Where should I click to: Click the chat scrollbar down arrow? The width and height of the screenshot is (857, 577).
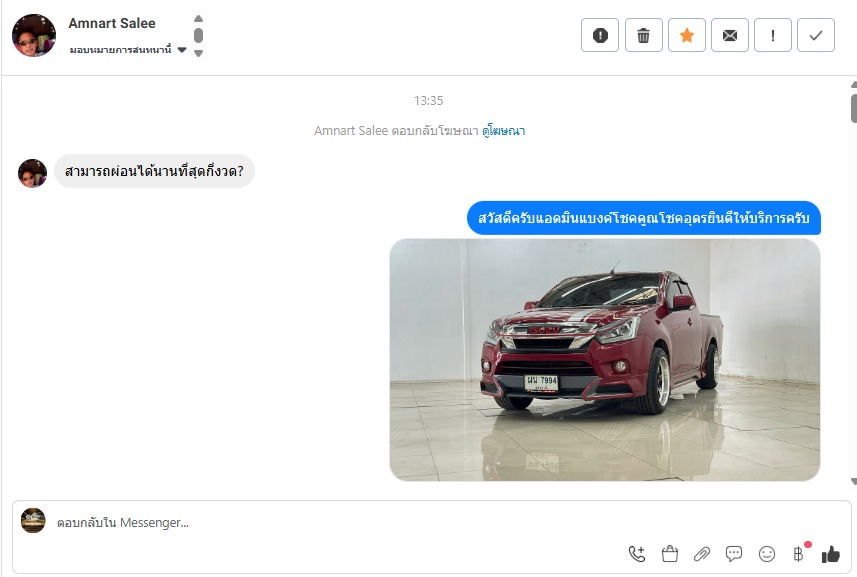pyautogui.click(x=854, y=481)
